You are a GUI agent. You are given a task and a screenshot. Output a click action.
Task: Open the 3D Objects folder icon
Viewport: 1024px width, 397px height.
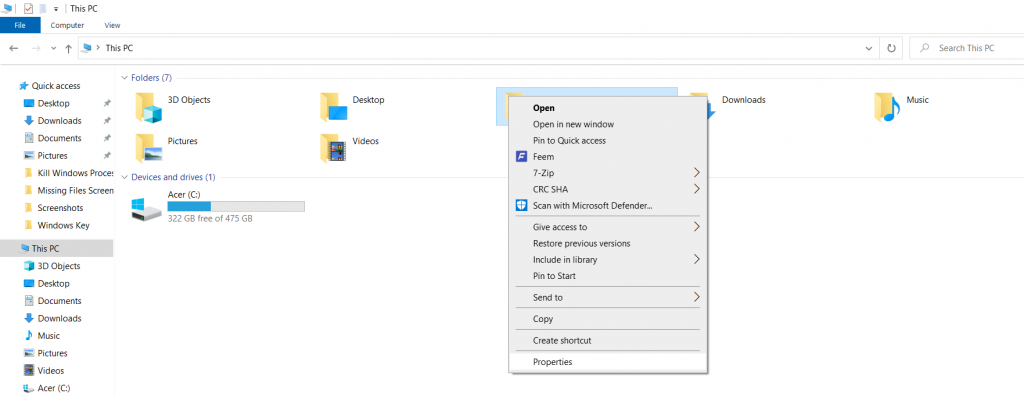(148, 107)
